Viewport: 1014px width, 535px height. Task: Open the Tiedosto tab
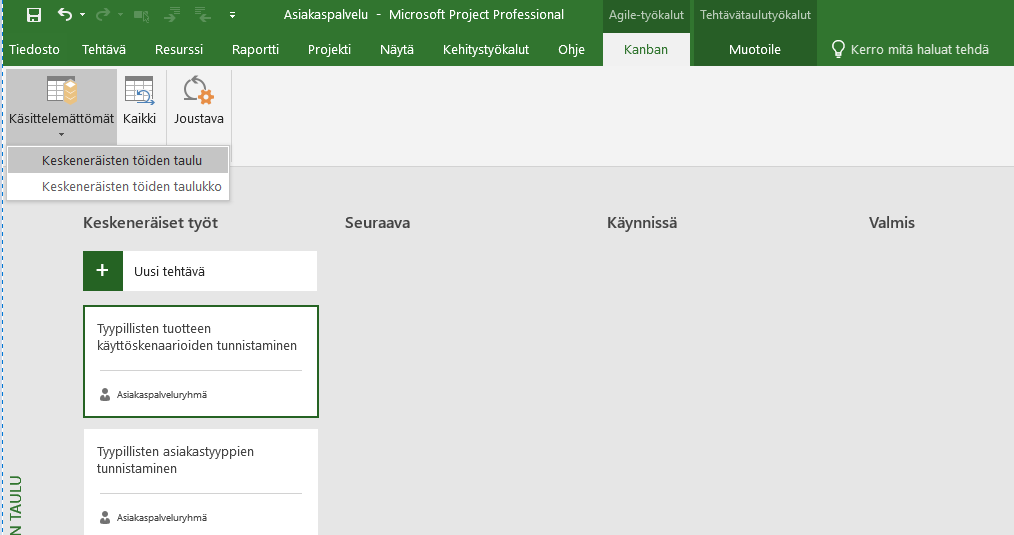(x=35, y=50)
